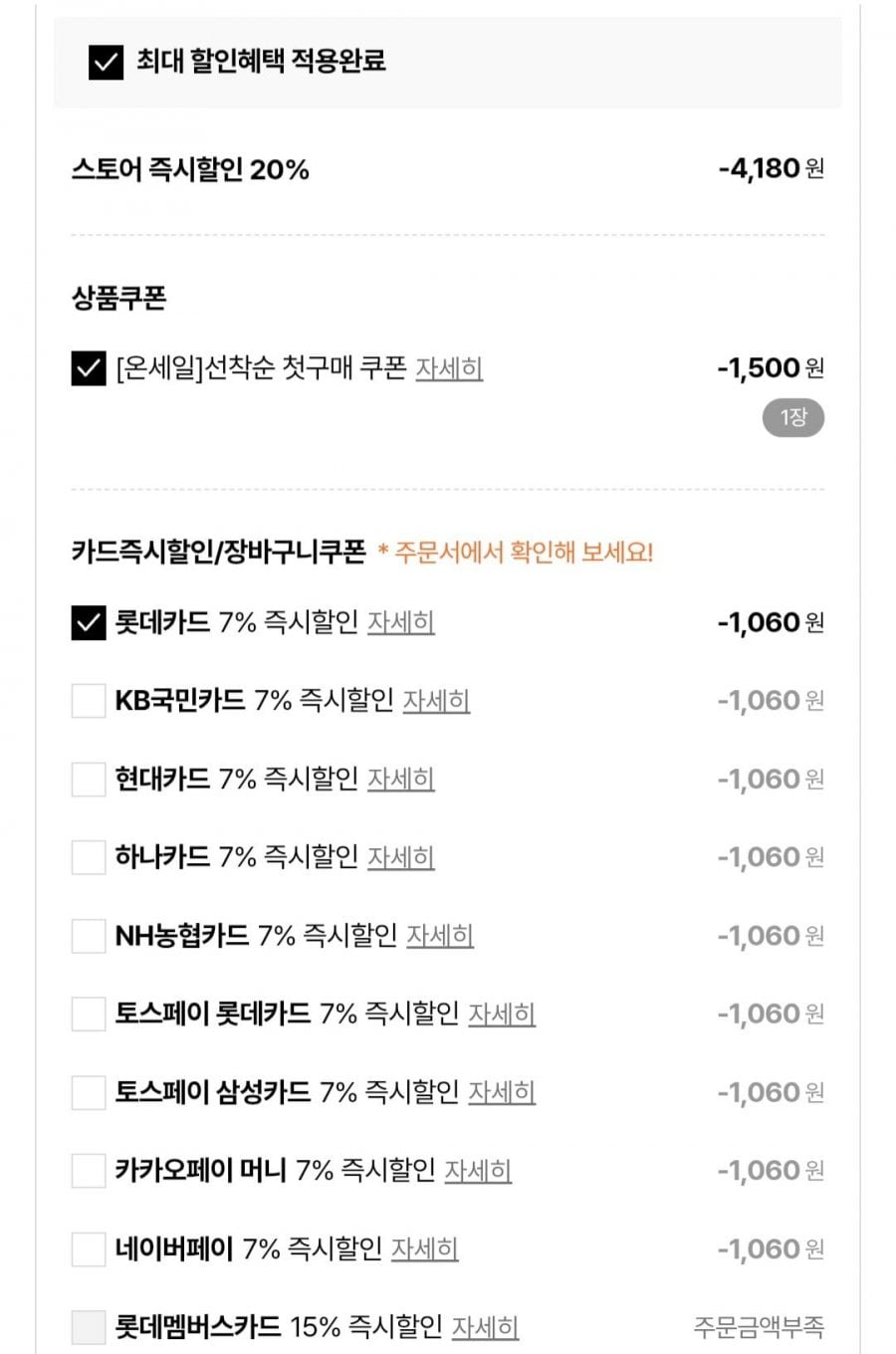Viewport: 896px width, 1354px height.
Task: Click disabled 롯데멤버스카드 15% checkbox
Action: pyautogui.click(x=89, y=1327)
